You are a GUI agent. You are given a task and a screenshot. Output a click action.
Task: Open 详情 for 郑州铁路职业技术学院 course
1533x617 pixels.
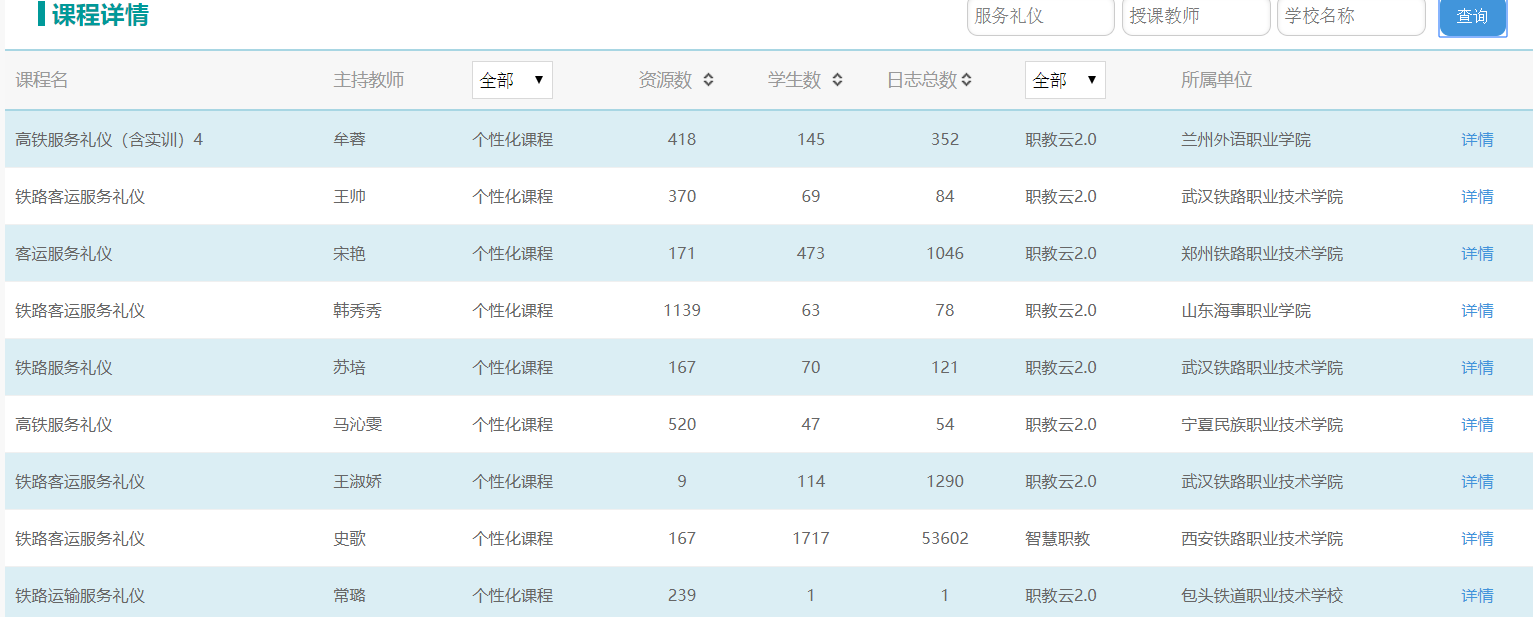[1477, 254]
